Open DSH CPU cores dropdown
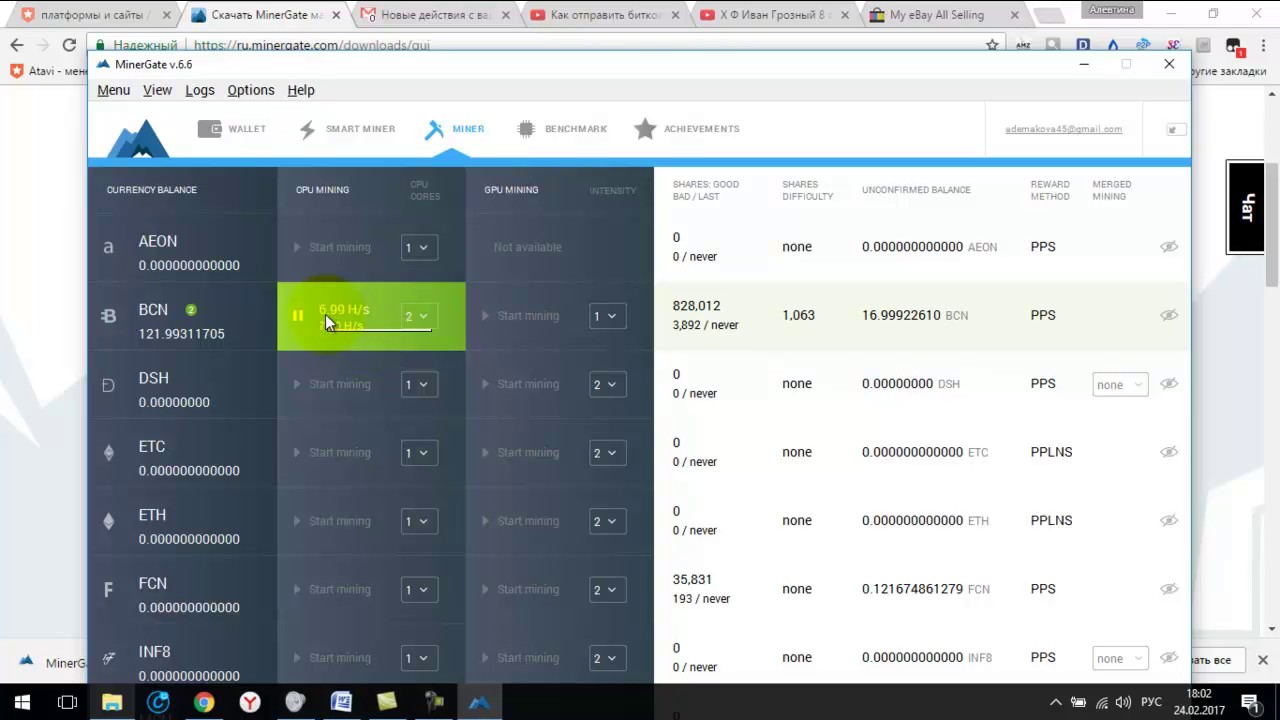Image resolution: width=1280 pixels, height=720 pixels. pos(419,384)
